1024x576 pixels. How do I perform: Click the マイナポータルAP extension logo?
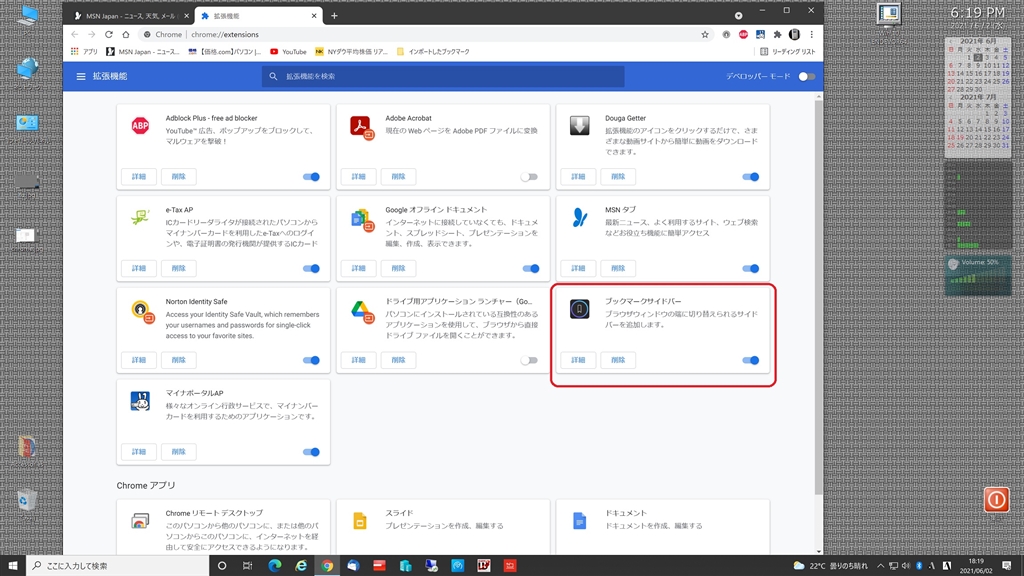click(x=140, y=401)
